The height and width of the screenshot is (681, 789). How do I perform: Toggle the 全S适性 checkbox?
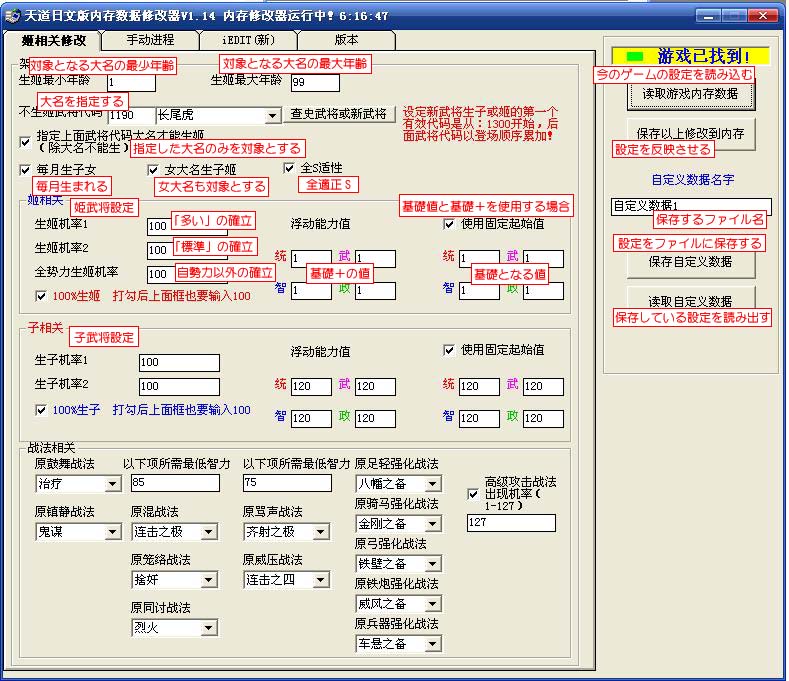pyautogui.click(x=289, y=168)
